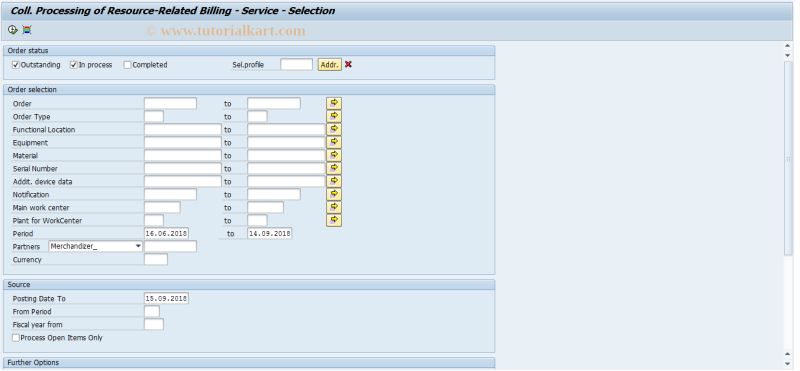Focus Plant for WorkCenter to field

[x=257, y=221]
